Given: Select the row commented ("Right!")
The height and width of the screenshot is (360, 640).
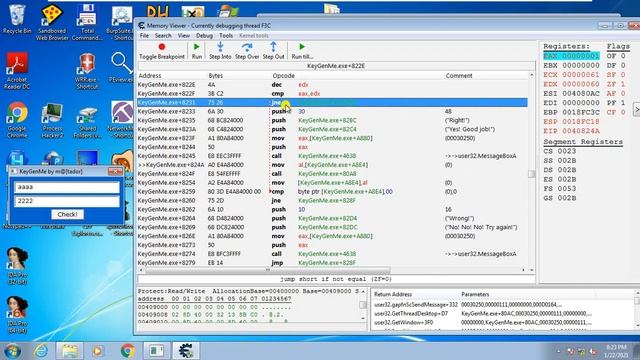Looking at the screenshot, I should 332,120.
